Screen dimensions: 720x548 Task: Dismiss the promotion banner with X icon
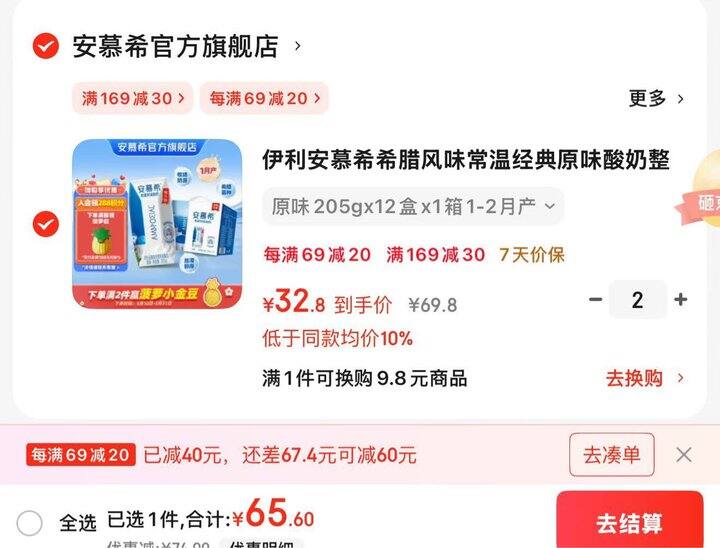684,455
